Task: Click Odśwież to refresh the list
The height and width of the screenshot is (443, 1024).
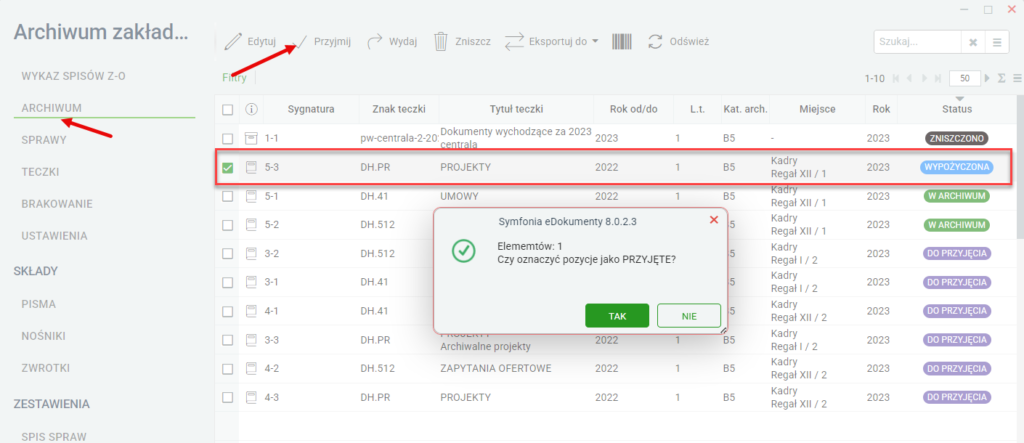Action: tap(679, 42)
